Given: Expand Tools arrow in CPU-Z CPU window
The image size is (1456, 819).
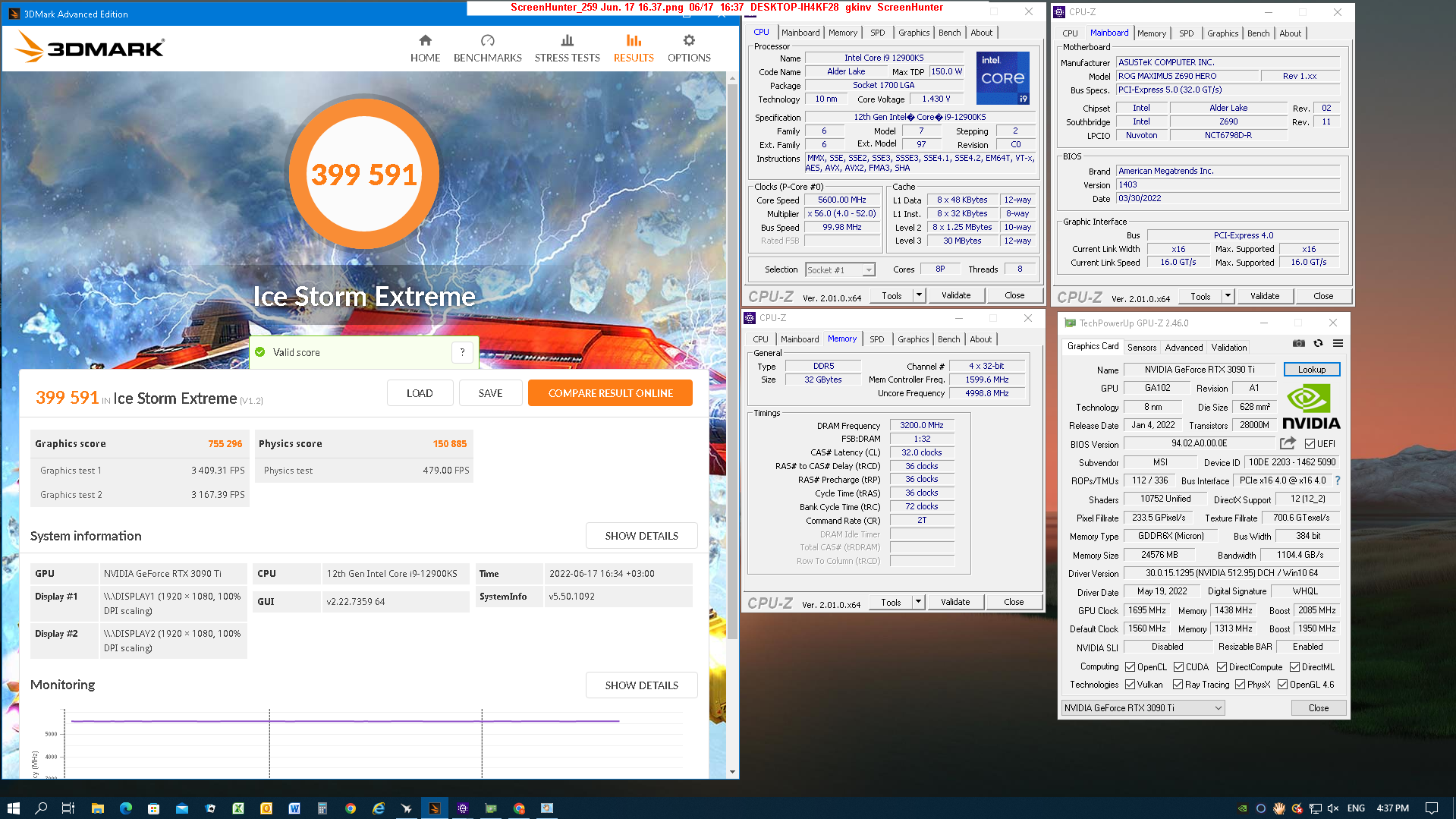Looking at the screenshot, I should pyautogui.click(x=919, y=295).
